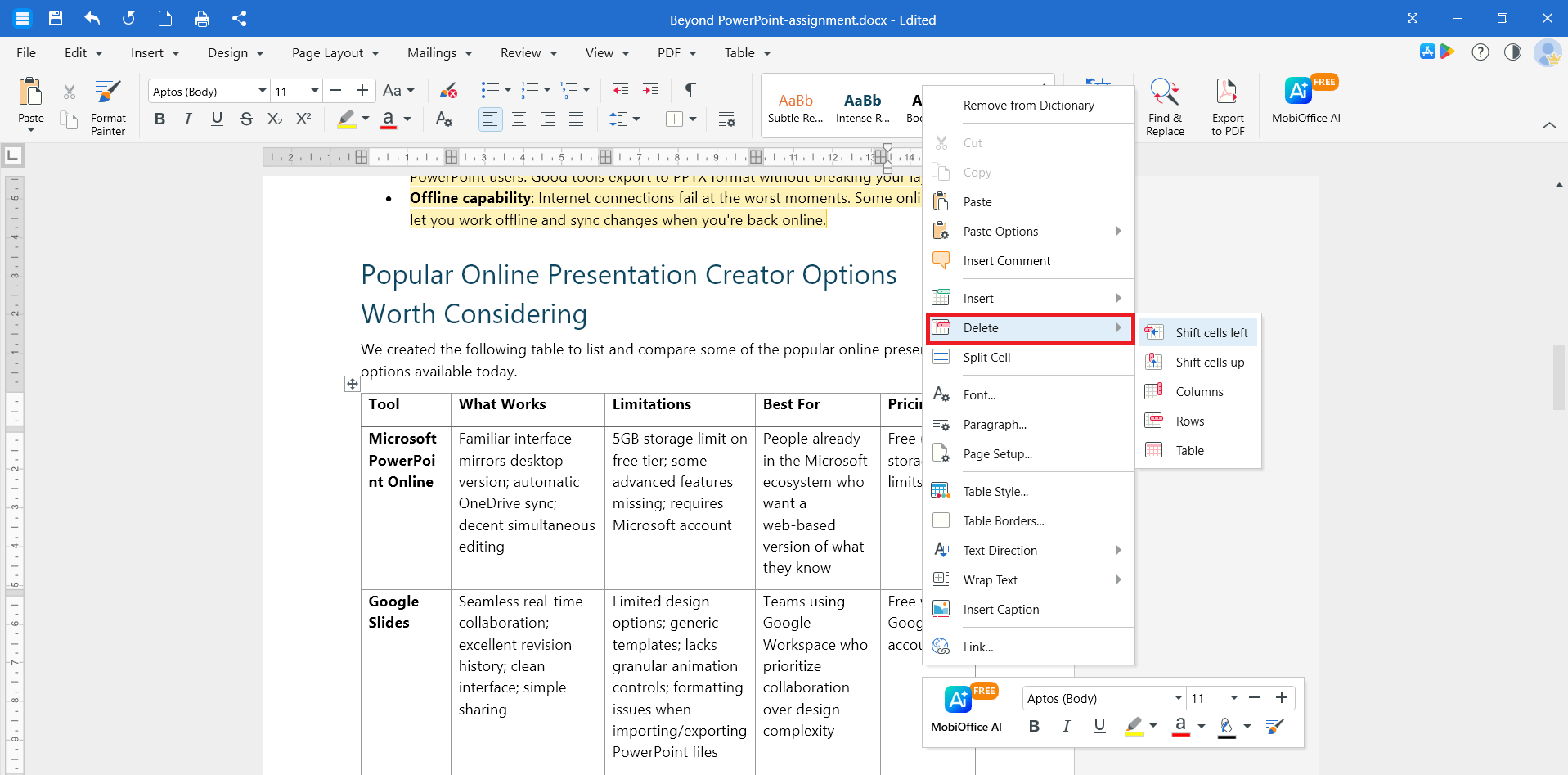Click the Help question mark icon

click(x=1480, y=52)
